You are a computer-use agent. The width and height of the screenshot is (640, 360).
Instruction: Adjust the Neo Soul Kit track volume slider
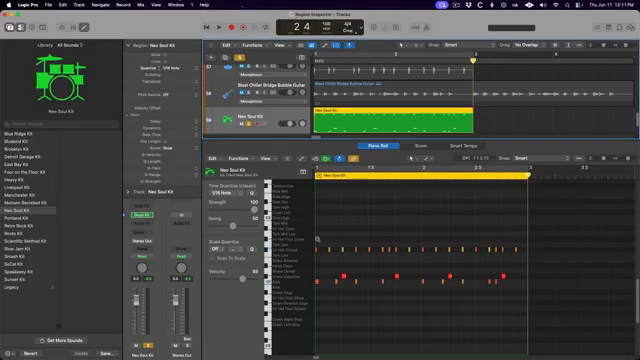(287, 123)
